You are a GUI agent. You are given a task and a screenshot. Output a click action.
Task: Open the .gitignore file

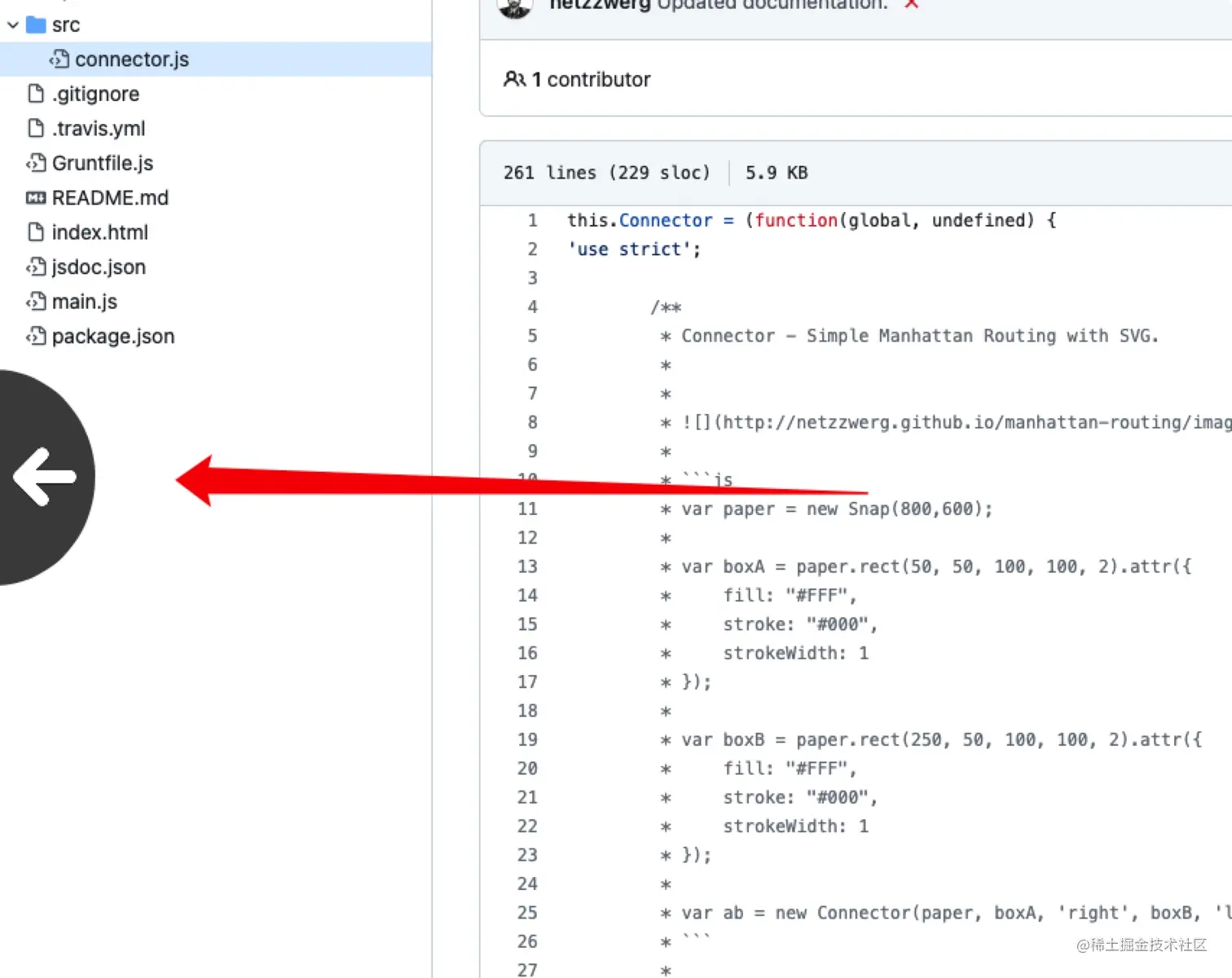tap(95, 94)
